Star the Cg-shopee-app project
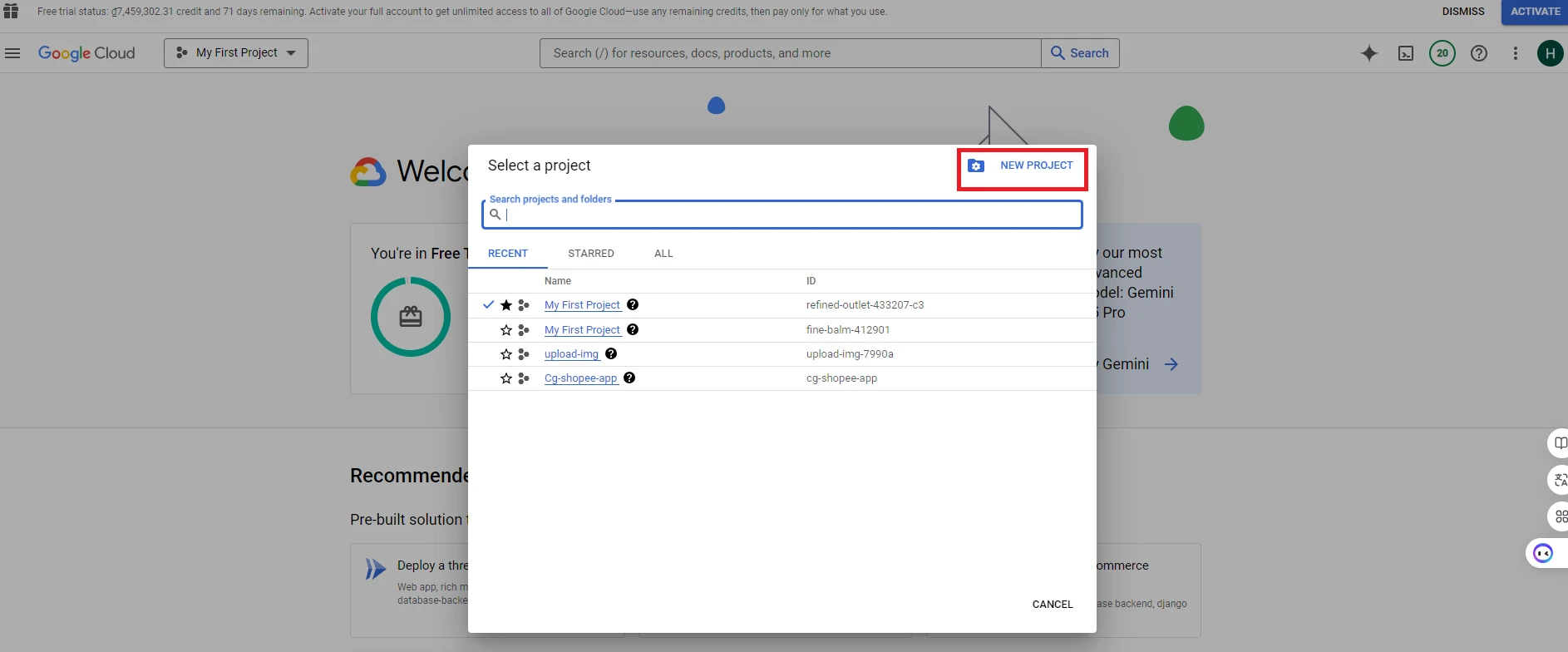This screenshot has height=652, width=1568. pyautogui.click(x=505, y=378)
